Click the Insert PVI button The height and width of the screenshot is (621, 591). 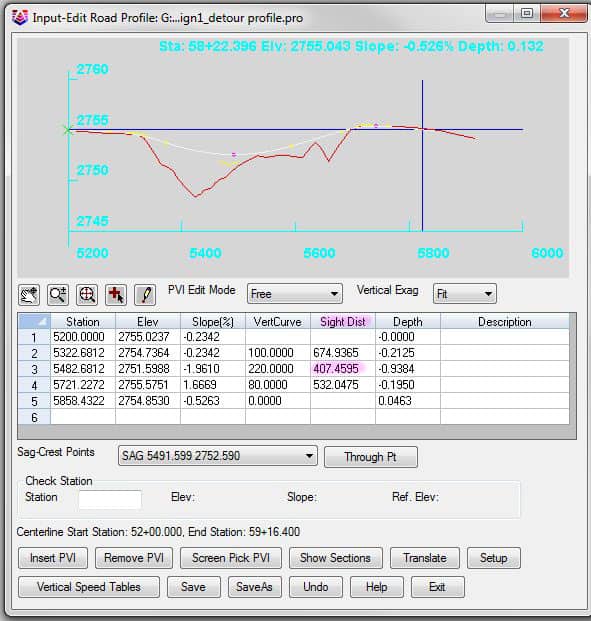click(53, 558)
